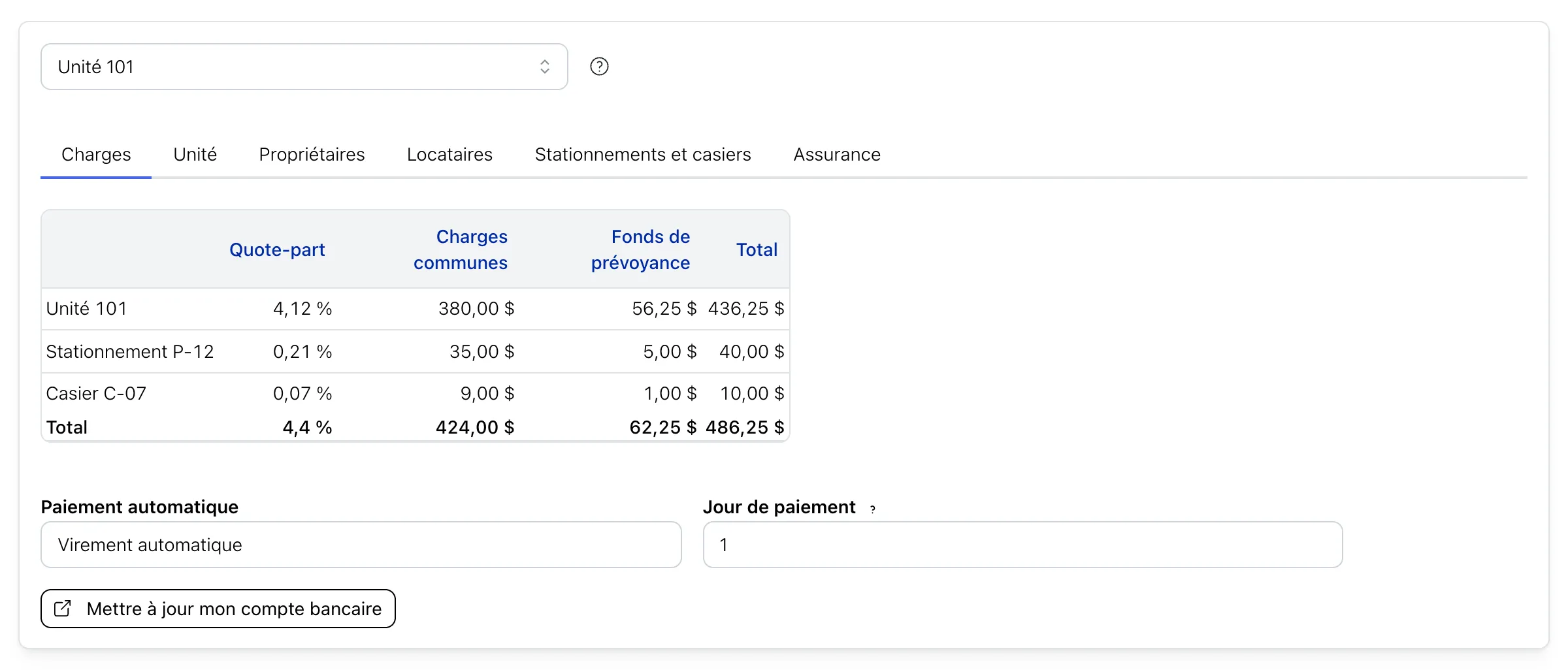Click the Jour de paiement label
1568x670 pixels.
[x=779, y=507]
